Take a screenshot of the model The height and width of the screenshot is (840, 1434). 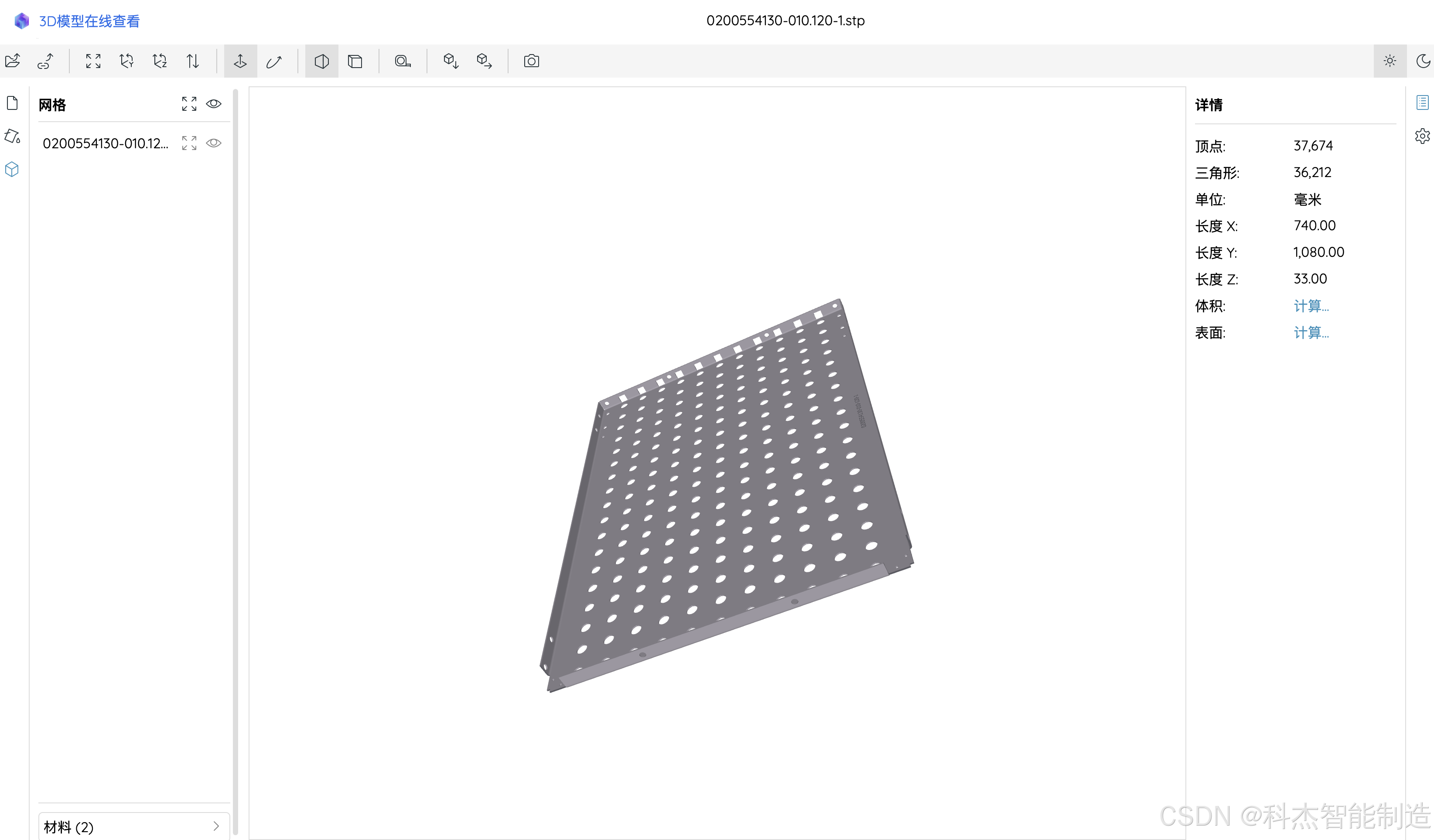pos(530,61)
